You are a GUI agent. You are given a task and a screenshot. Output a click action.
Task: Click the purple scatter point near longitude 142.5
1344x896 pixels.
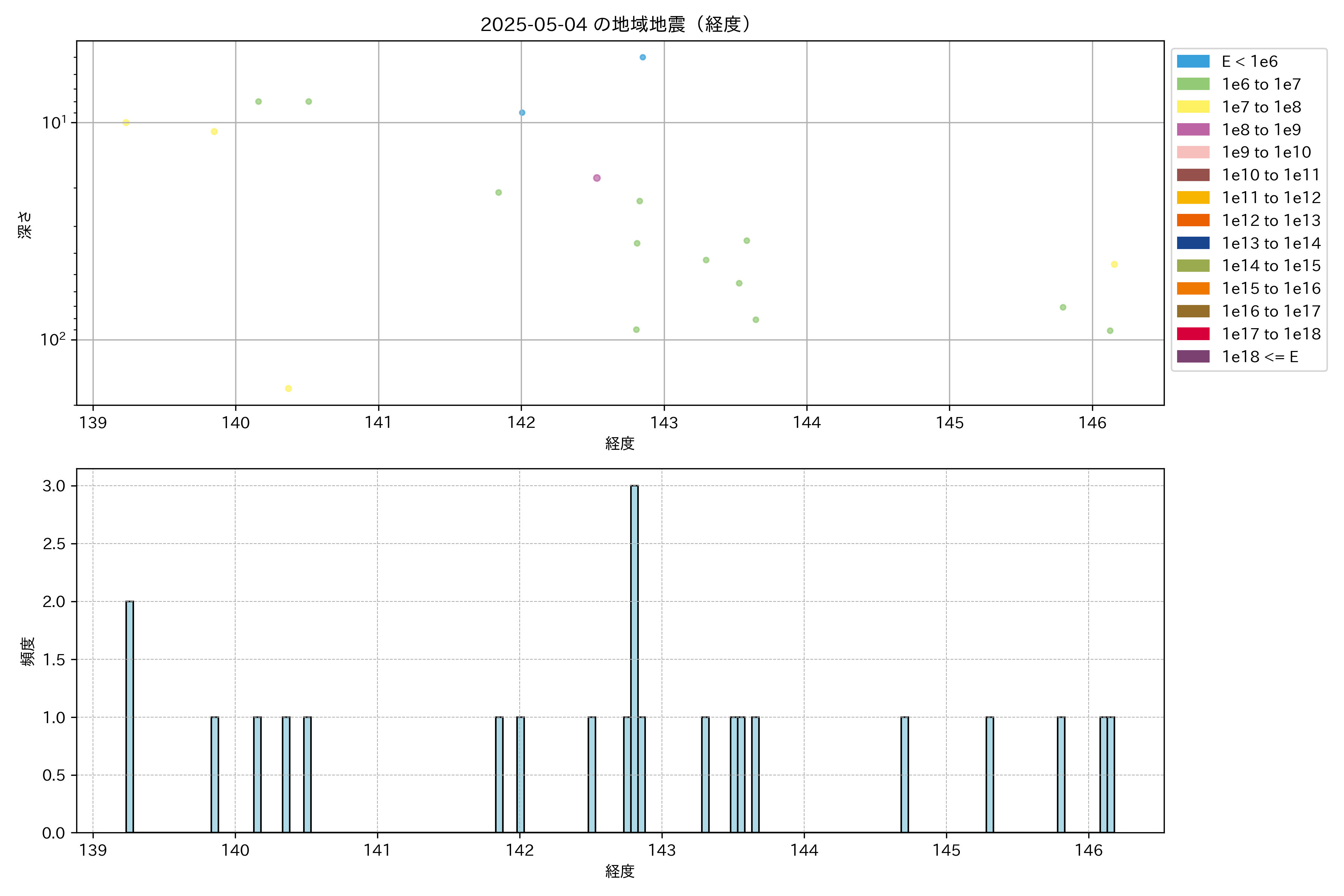(x=597, y=178)
